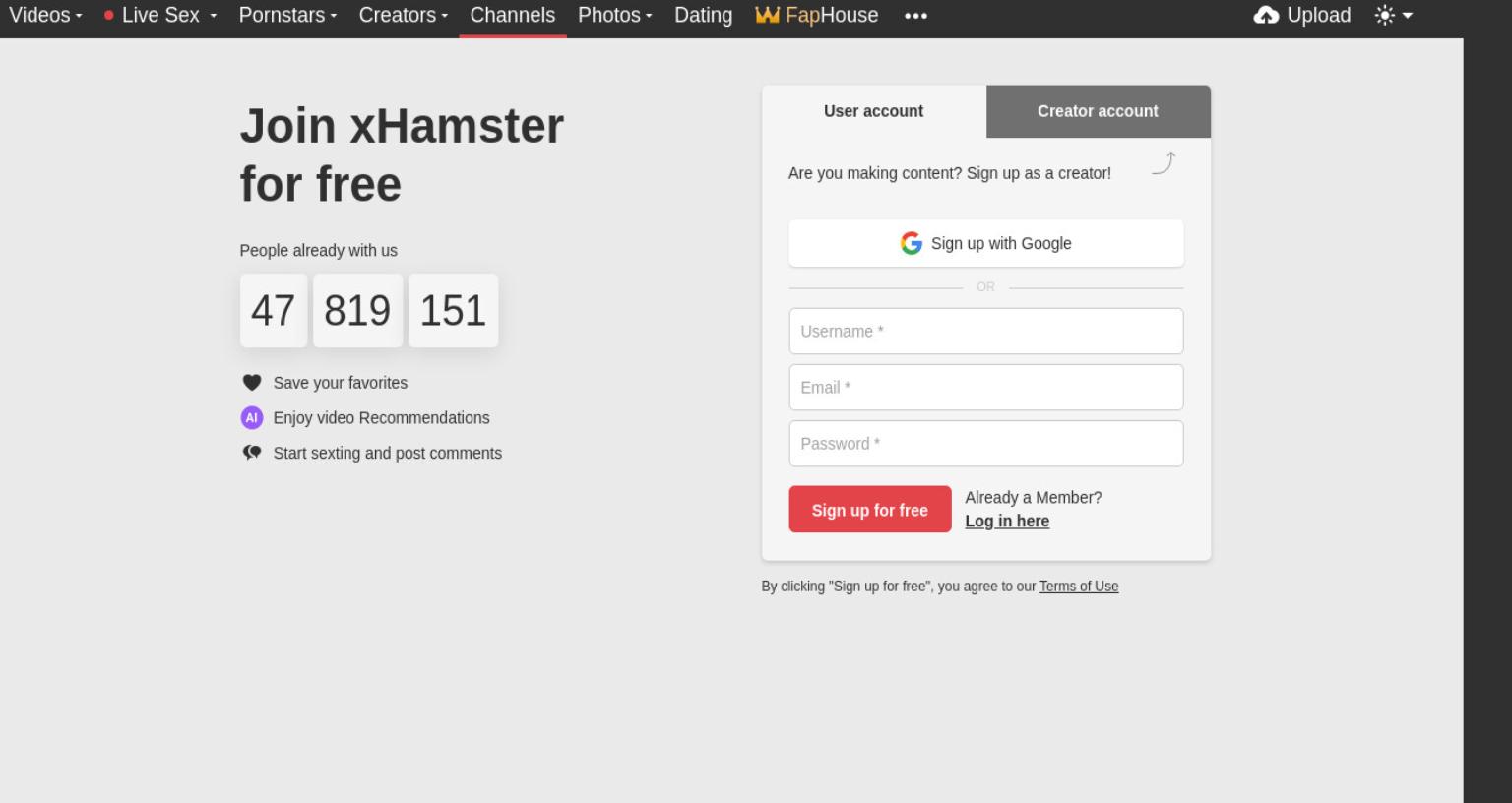Sign up with Google button
This screenshot has height=803, width=1512.
(x=985, y=243)
